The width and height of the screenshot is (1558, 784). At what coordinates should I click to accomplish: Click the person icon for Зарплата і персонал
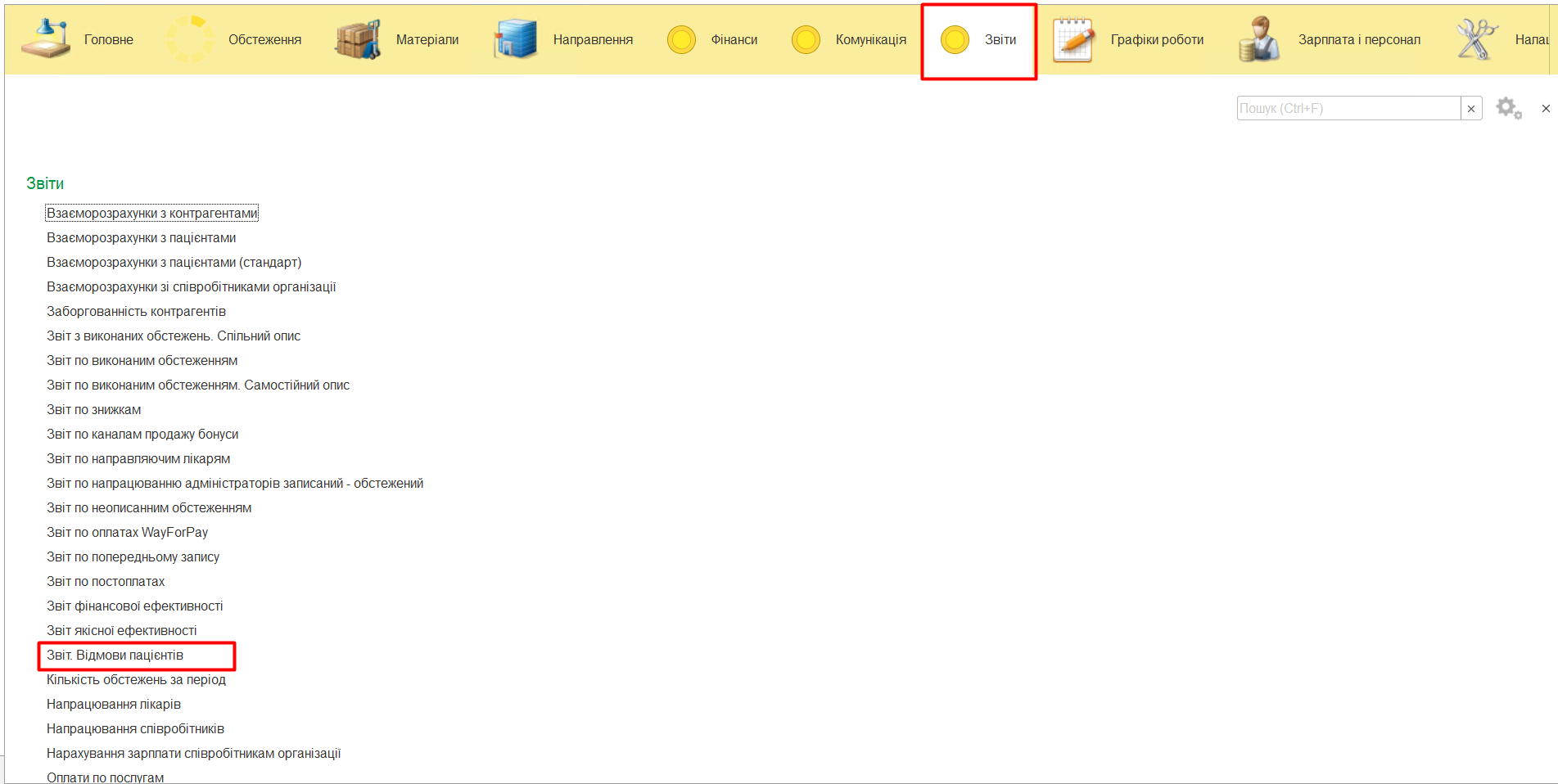click(x=1259, y=39)
